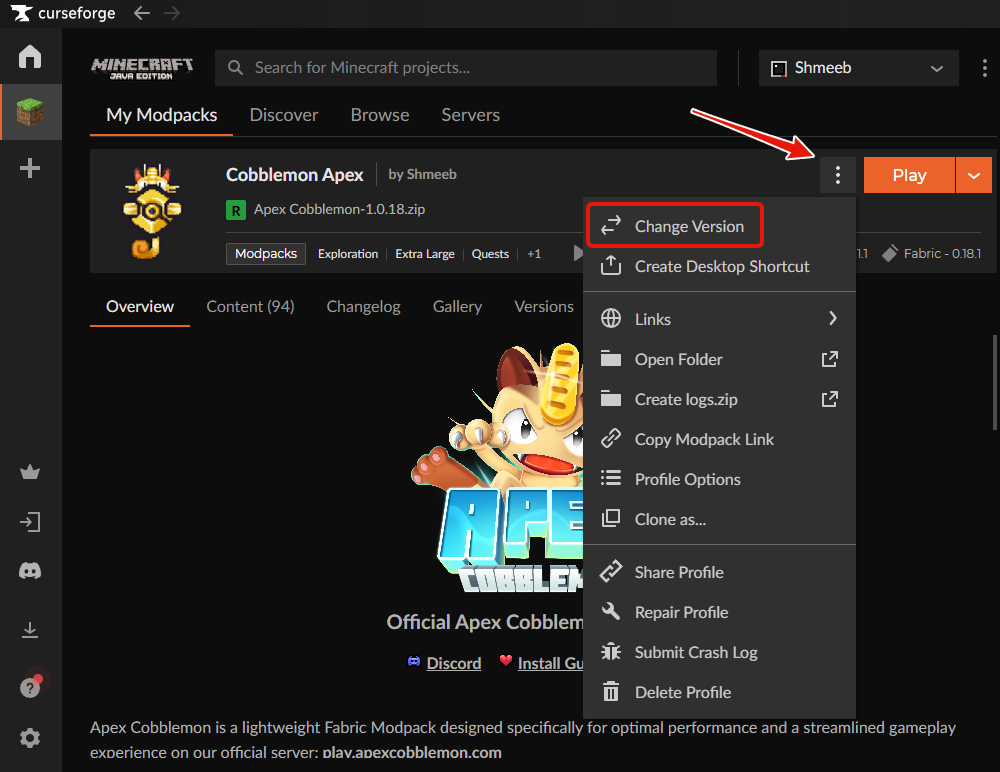Viewport: 1000px width, 772px height.
Task: Switch to My Modpacks tab
Action: pos(161,115)
